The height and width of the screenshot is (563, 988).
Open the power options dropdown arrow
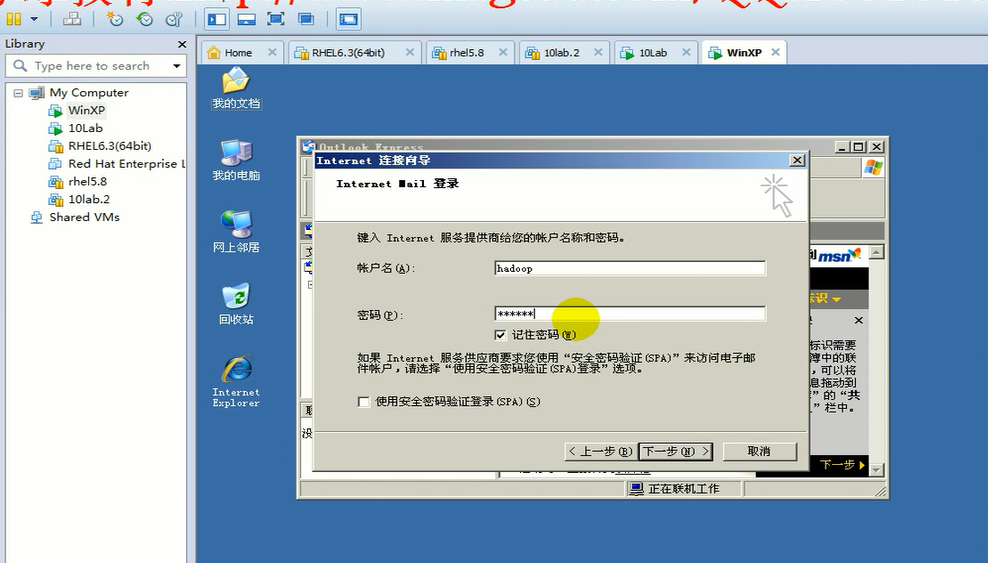click(34, 20)
